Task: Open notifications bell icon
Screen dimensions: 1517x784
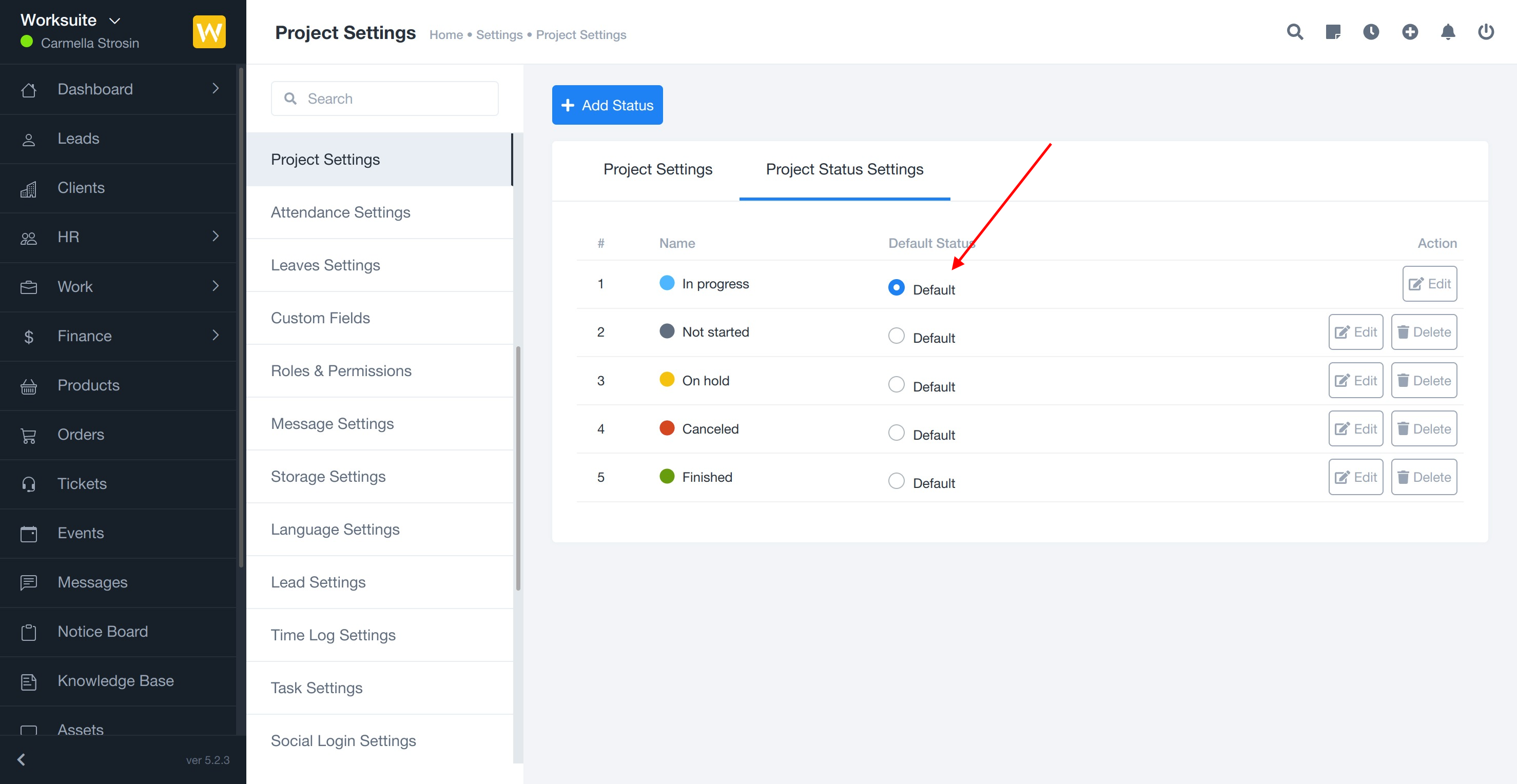Action: click(1448, 32)
